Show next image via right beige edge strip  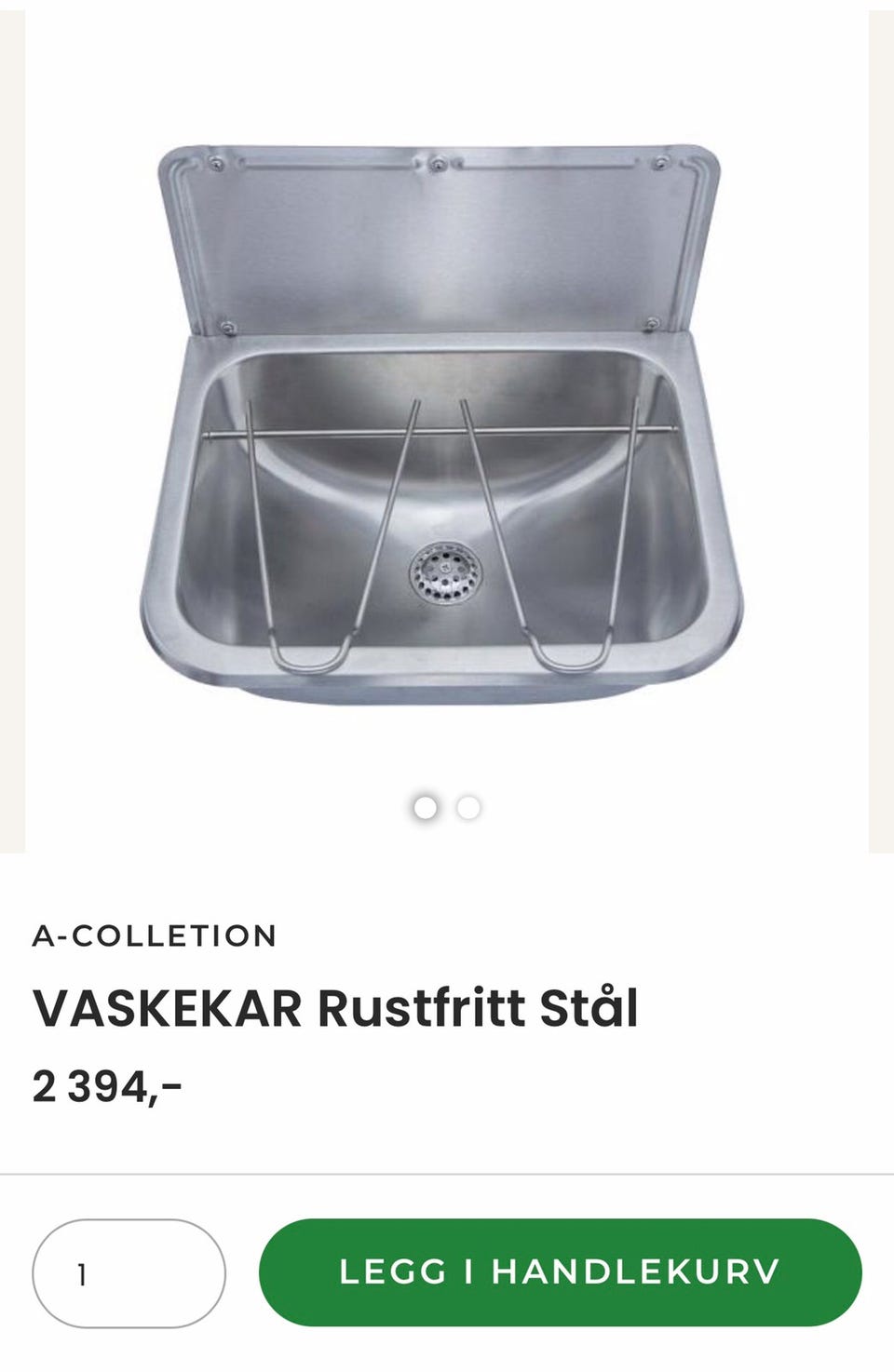pos(881,428)
